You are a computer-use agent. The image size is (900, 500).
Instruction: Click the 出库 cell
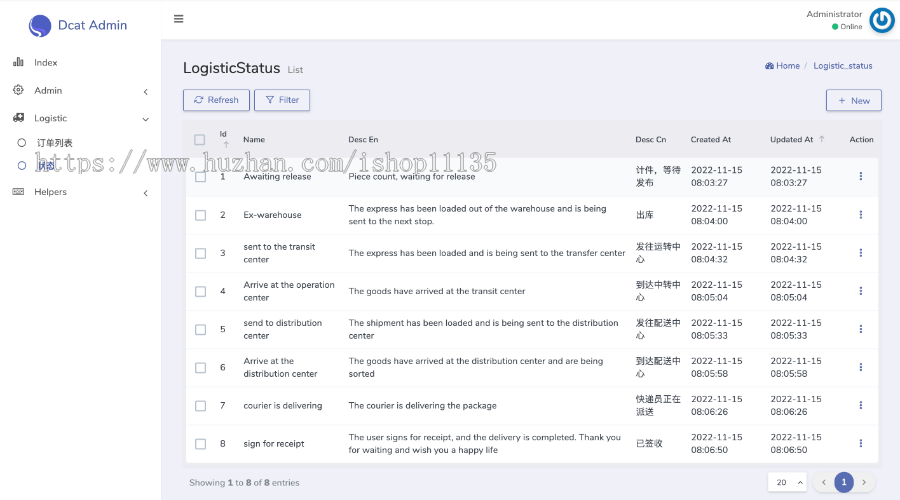(645, 215)
